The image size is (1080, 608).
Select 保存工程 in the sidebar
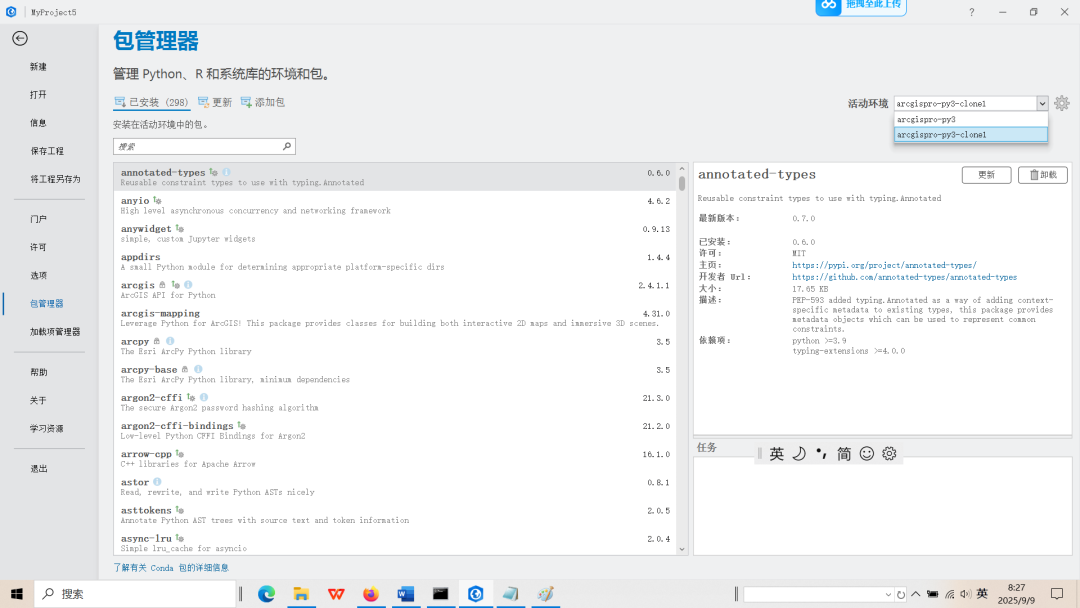(x=47, y=151)
